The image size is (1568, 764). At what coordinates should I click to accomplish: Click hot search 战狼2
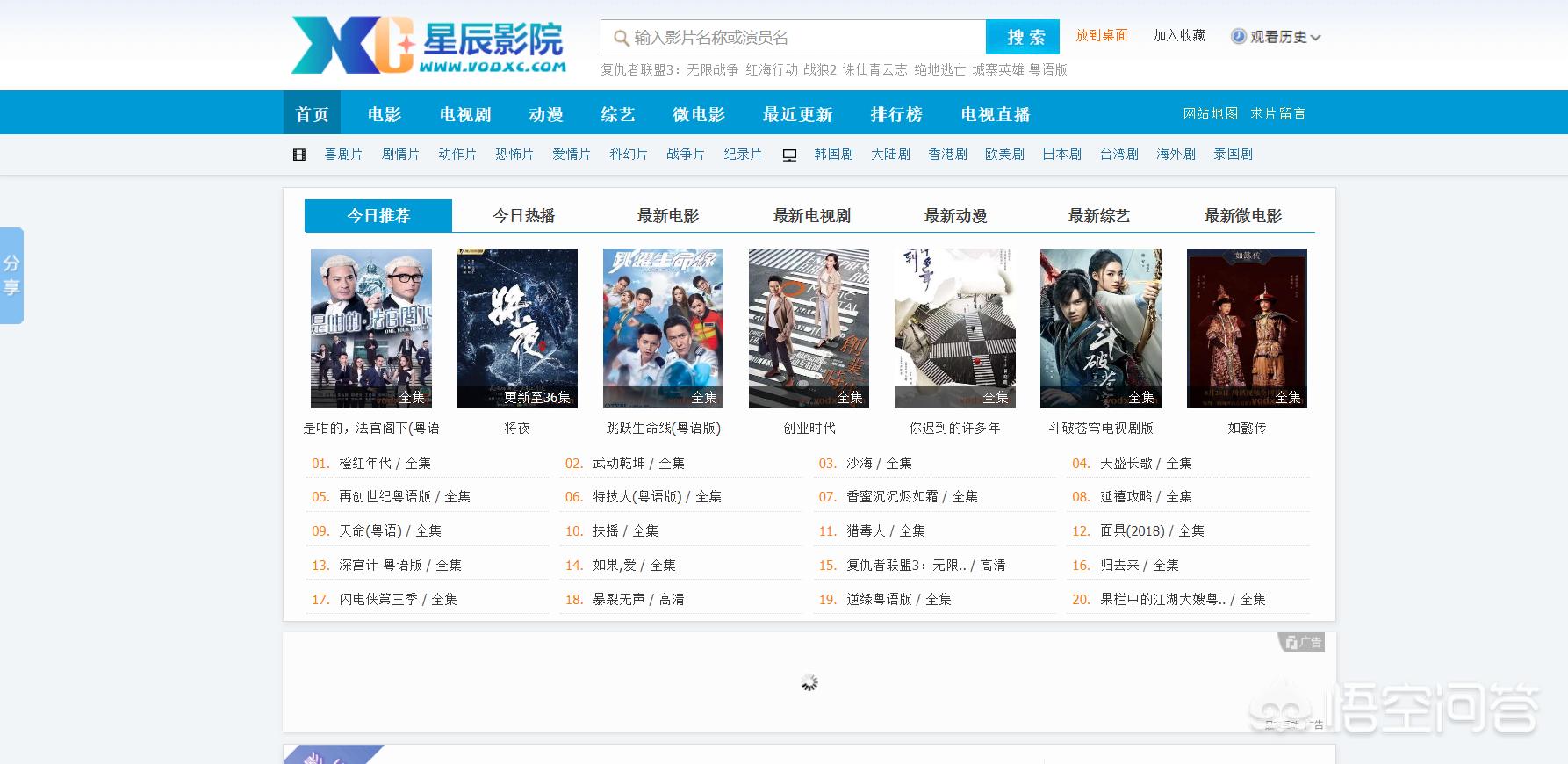[820, 69]
